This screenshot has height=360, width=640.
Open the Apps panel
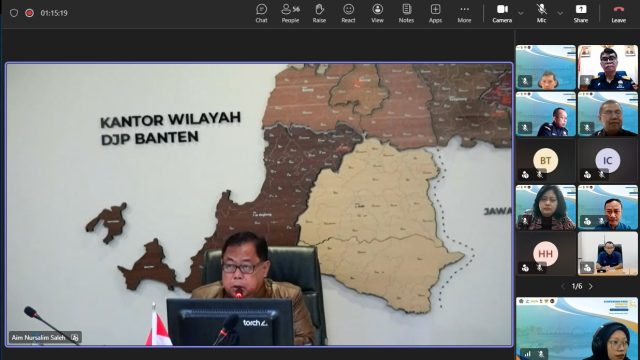click(x=435, y=13)
